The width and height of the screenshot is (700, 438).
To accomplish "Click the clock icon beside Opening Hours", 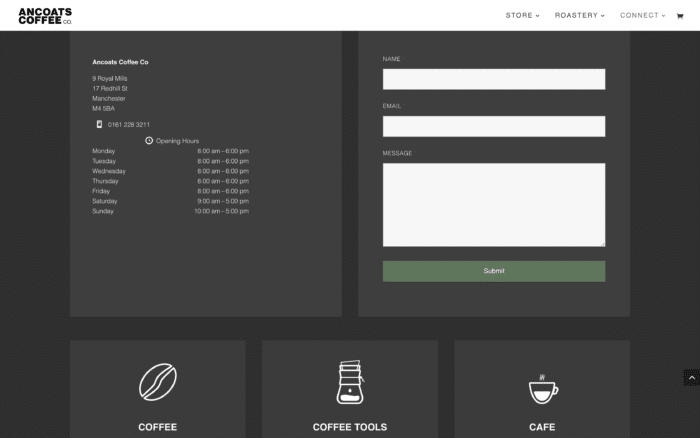I will point(149,141).
